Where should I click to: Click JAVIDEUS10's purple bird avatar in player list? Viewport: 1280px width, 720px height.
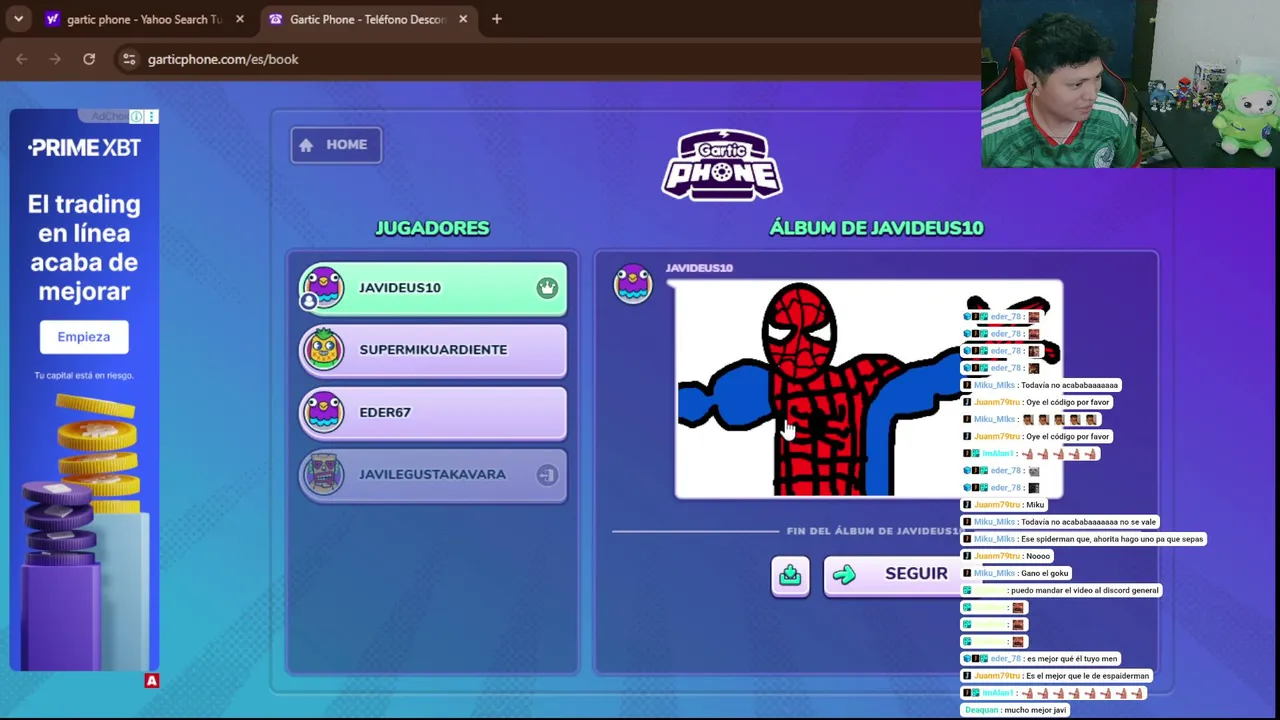click(323, 288)
